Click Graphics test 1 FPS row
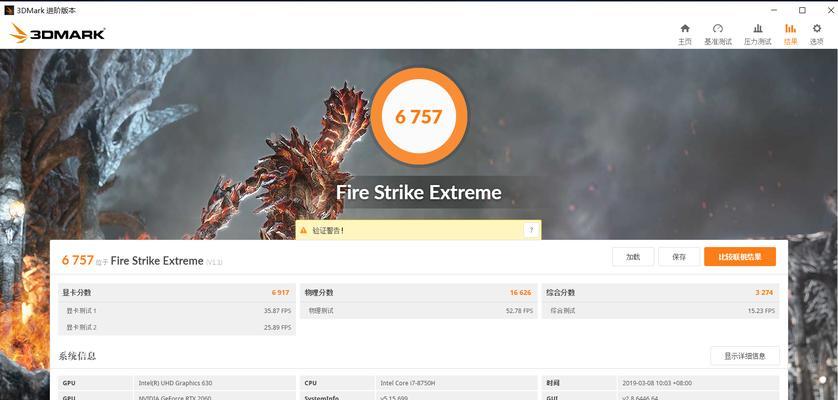Screen dimensions: 838x400 click(176, 310)
